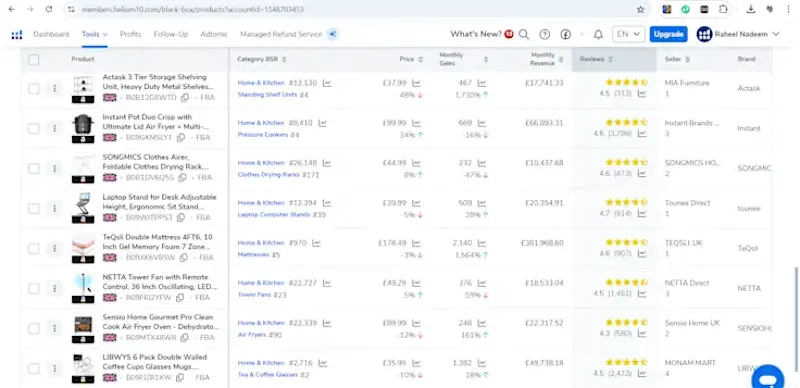Go to the Profits tab

coord(131,34)
